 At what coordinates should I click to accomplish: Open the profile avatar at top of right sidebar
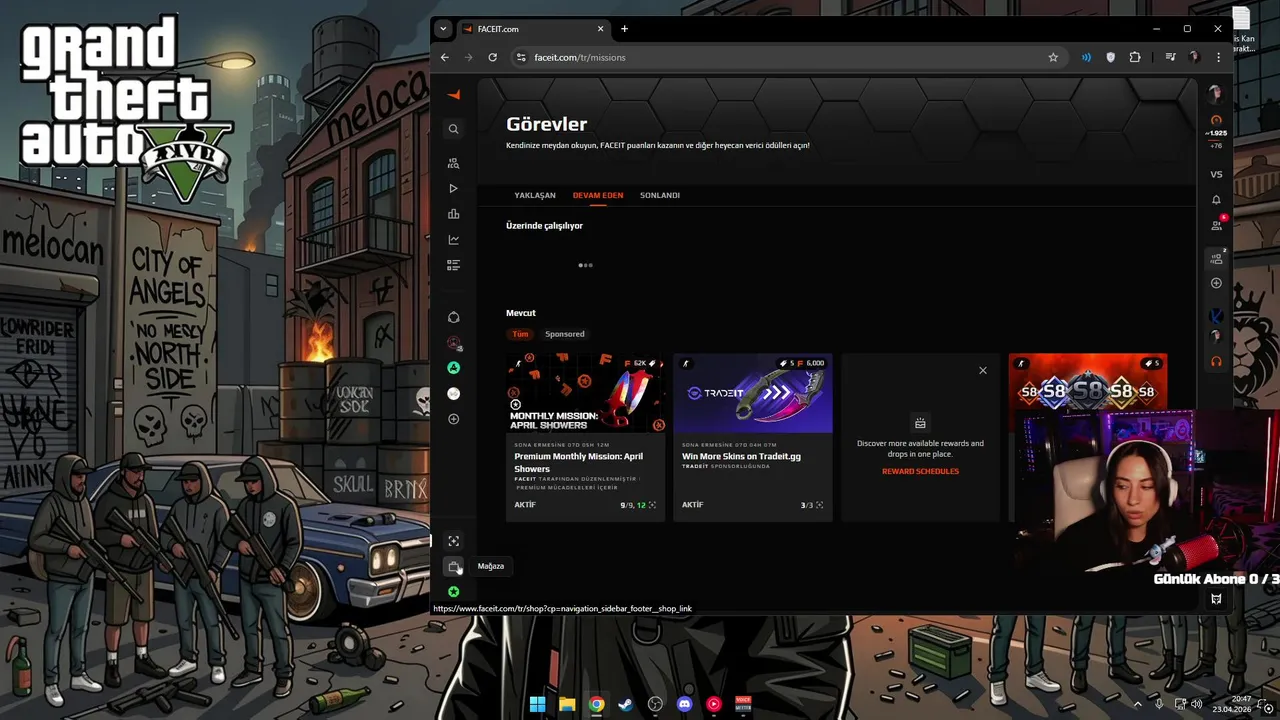coord(1216,94)
